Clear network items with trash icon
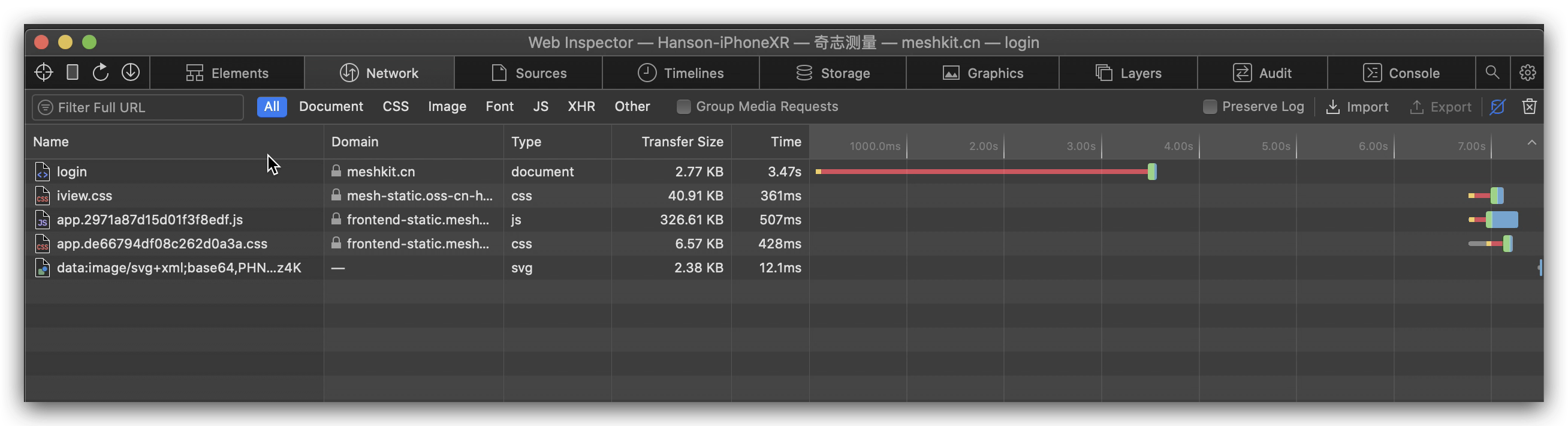 [1529, 107]
